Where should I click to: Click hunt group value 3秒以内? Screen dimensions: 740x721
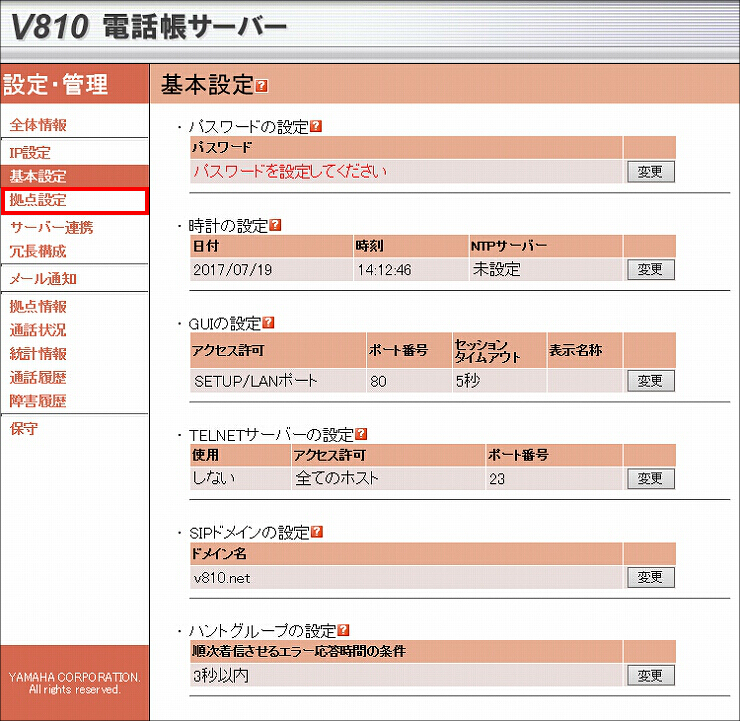pos(221,676)
